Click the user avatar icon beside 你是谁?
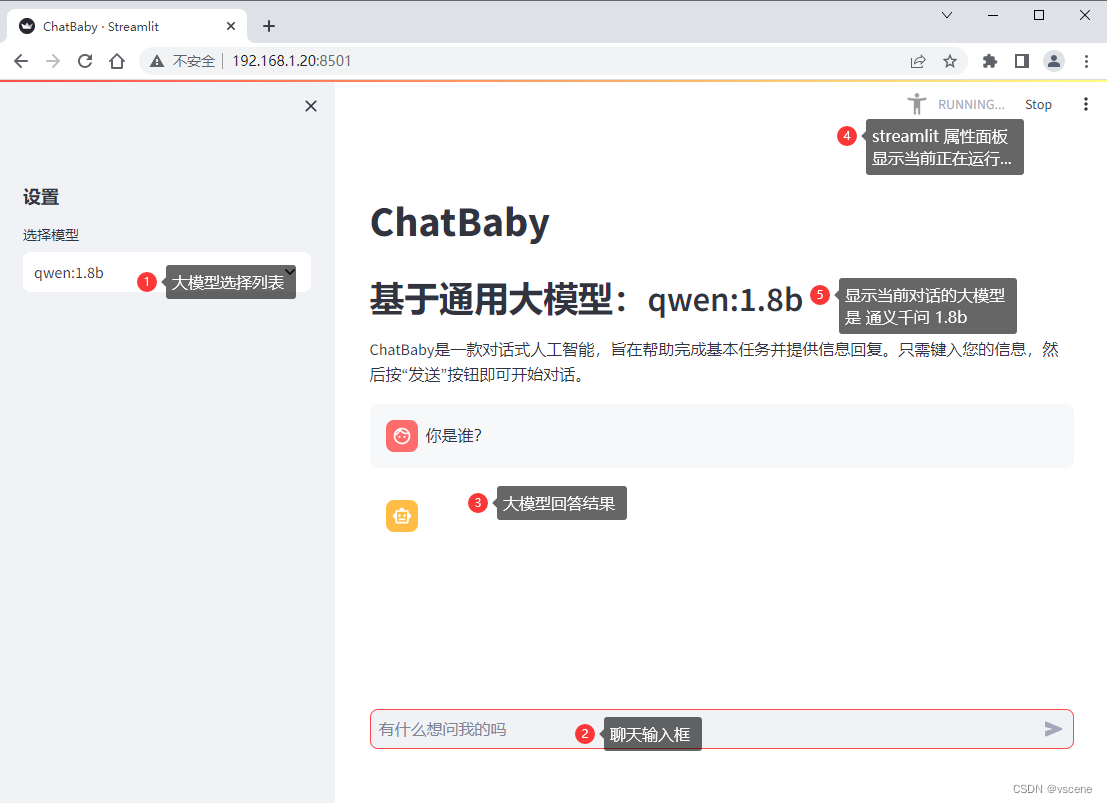The width and height of the screenshot is (1107, 803). pos(402,436)
